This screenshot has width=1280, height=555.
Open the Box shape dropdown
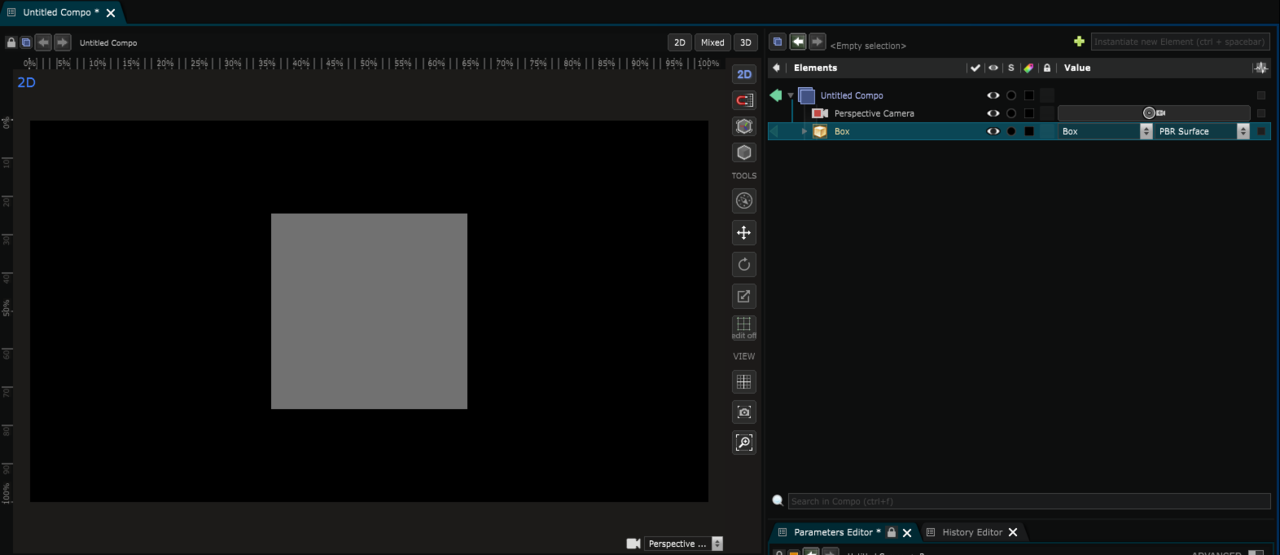click(x=1105, y=132)
